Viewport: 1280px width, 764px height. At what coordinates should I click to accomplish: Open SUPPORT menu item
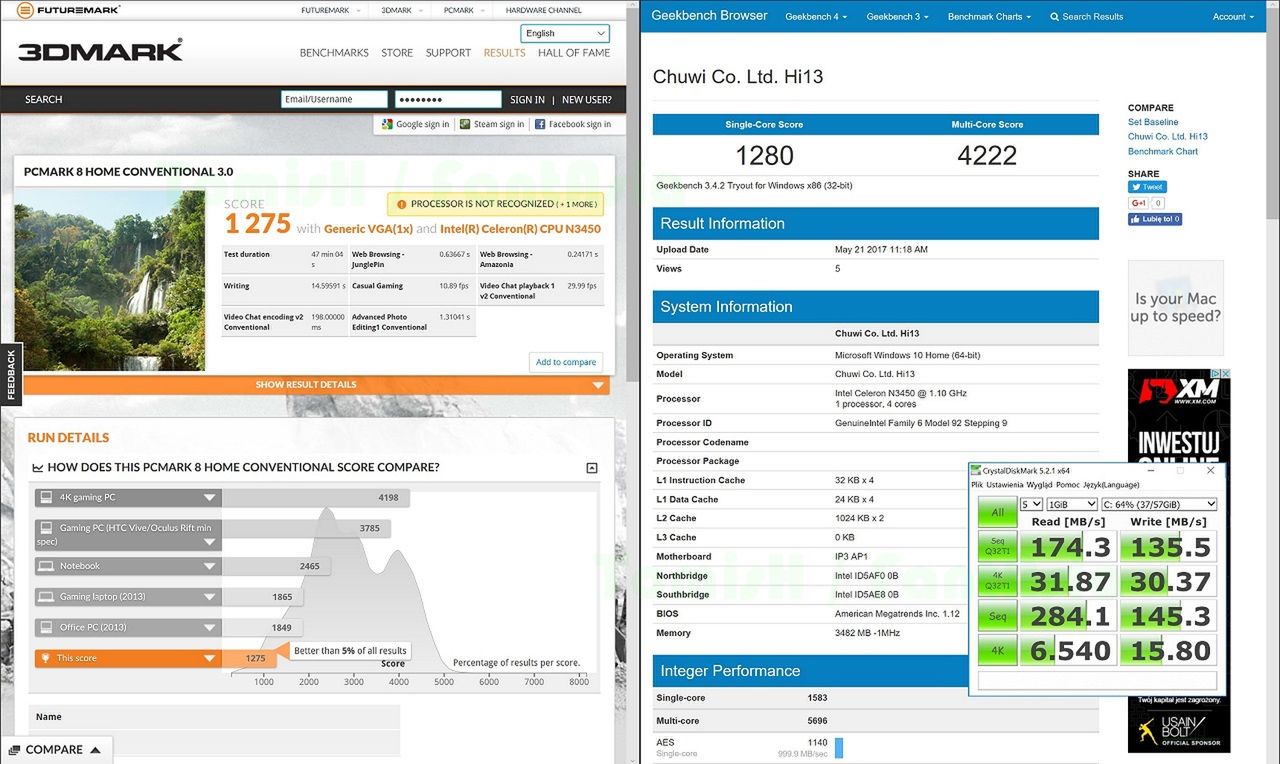[448, 53]
